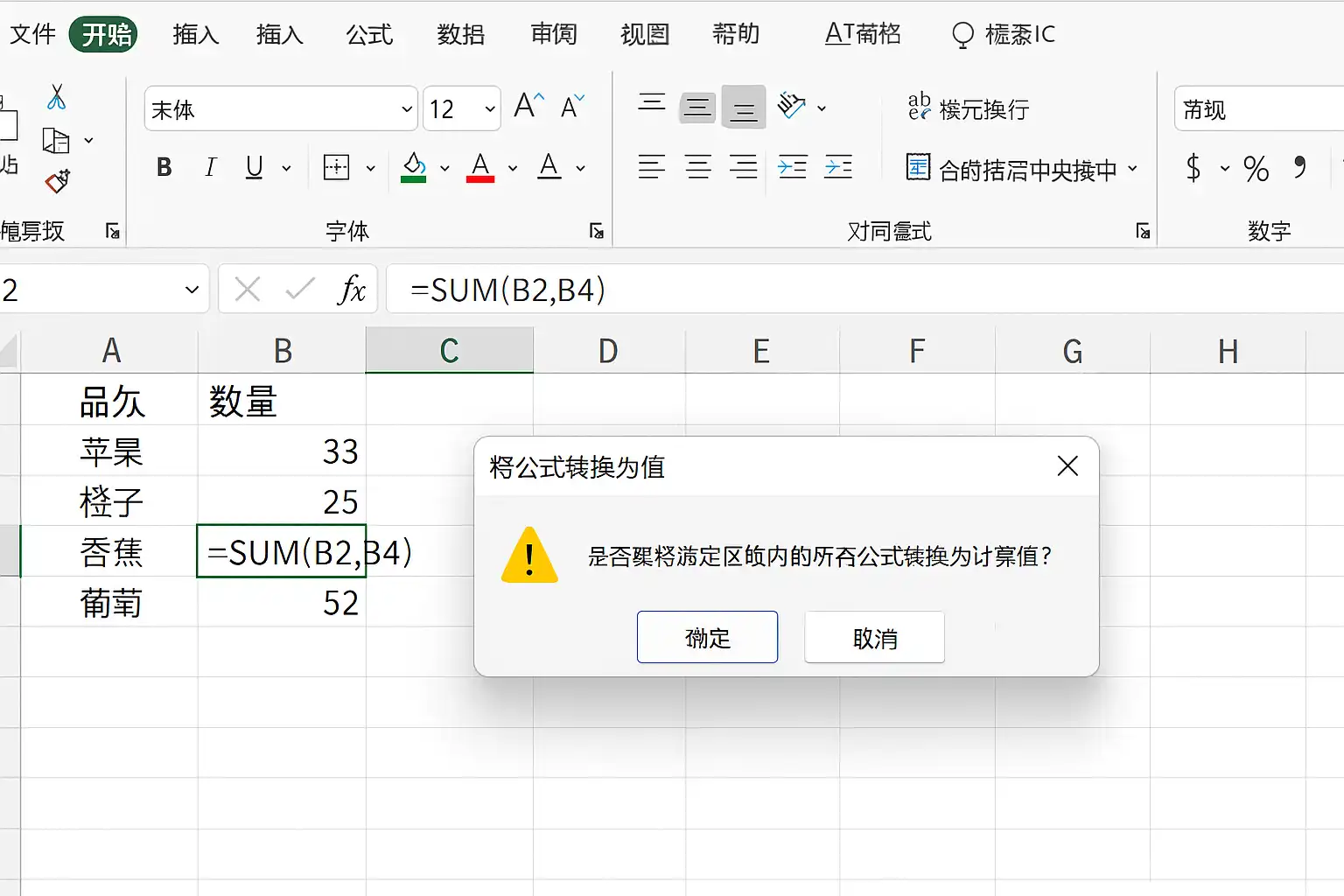This screenshot has height=896, width=1344.
Task: Select the Format Painter brush icon
Action: [x=57, y=181]
